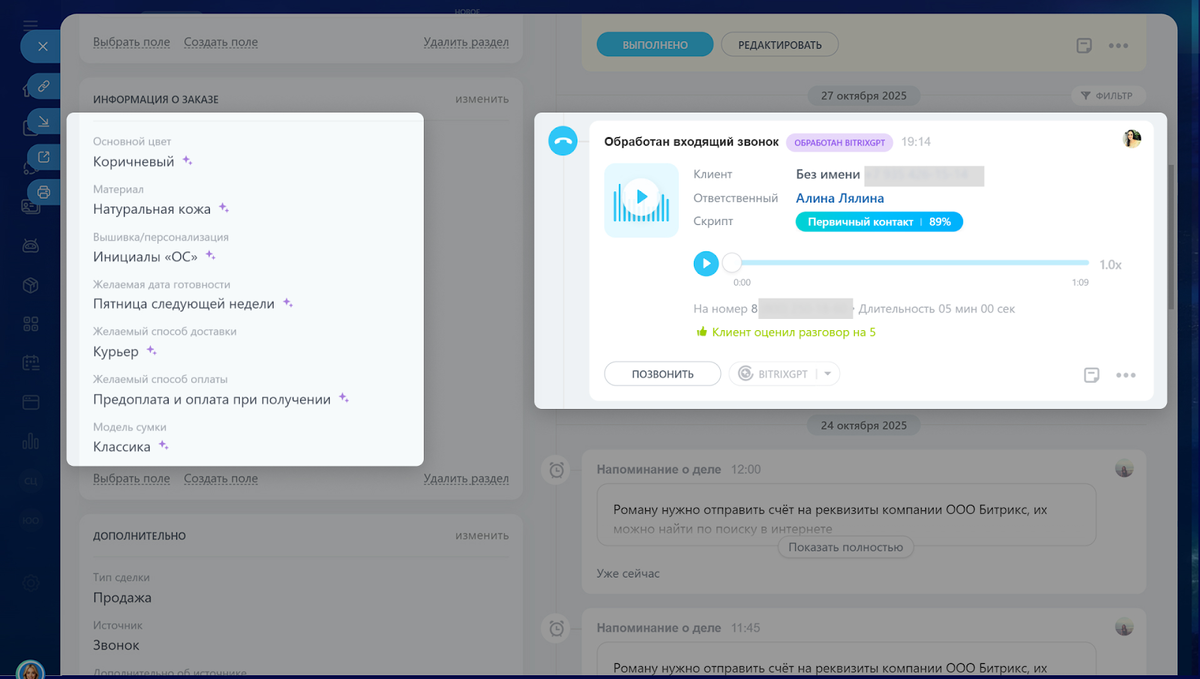The height and width of the screenshot is (679, 1200).
Task: Copy the deal link using the chain icon
Action: click(43, 87)
